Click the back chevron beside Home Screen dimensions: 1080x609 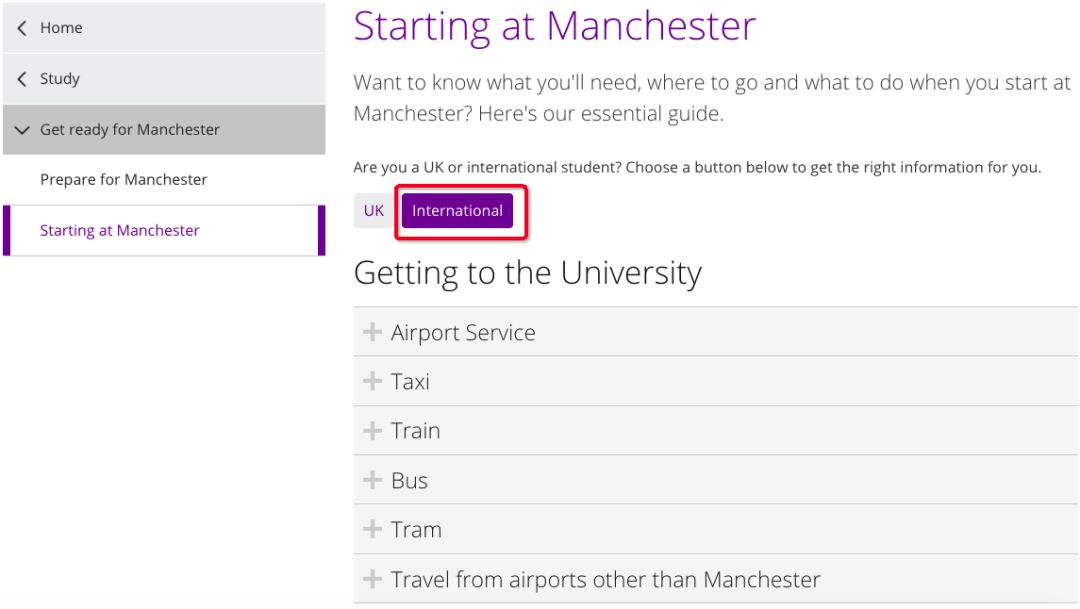pyautogui.click(x=22, y=28)
